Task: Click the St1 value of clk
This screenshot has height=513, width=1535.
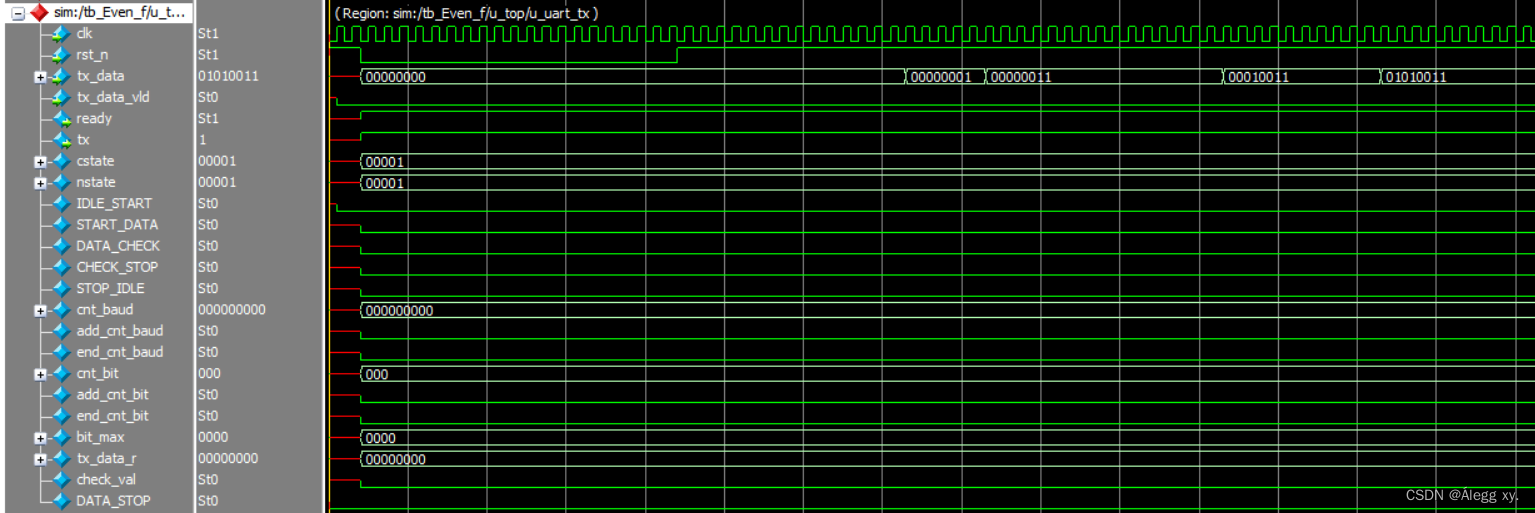Action: click(208, 34)
